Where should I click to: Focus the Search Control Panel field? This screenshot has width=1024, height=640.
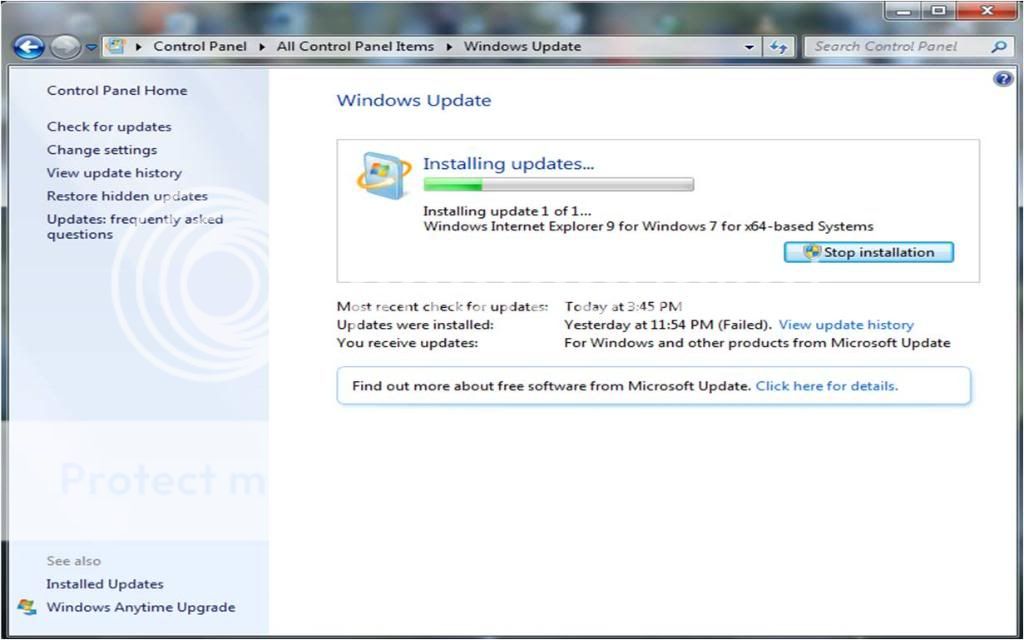click(x=895, y=47)
